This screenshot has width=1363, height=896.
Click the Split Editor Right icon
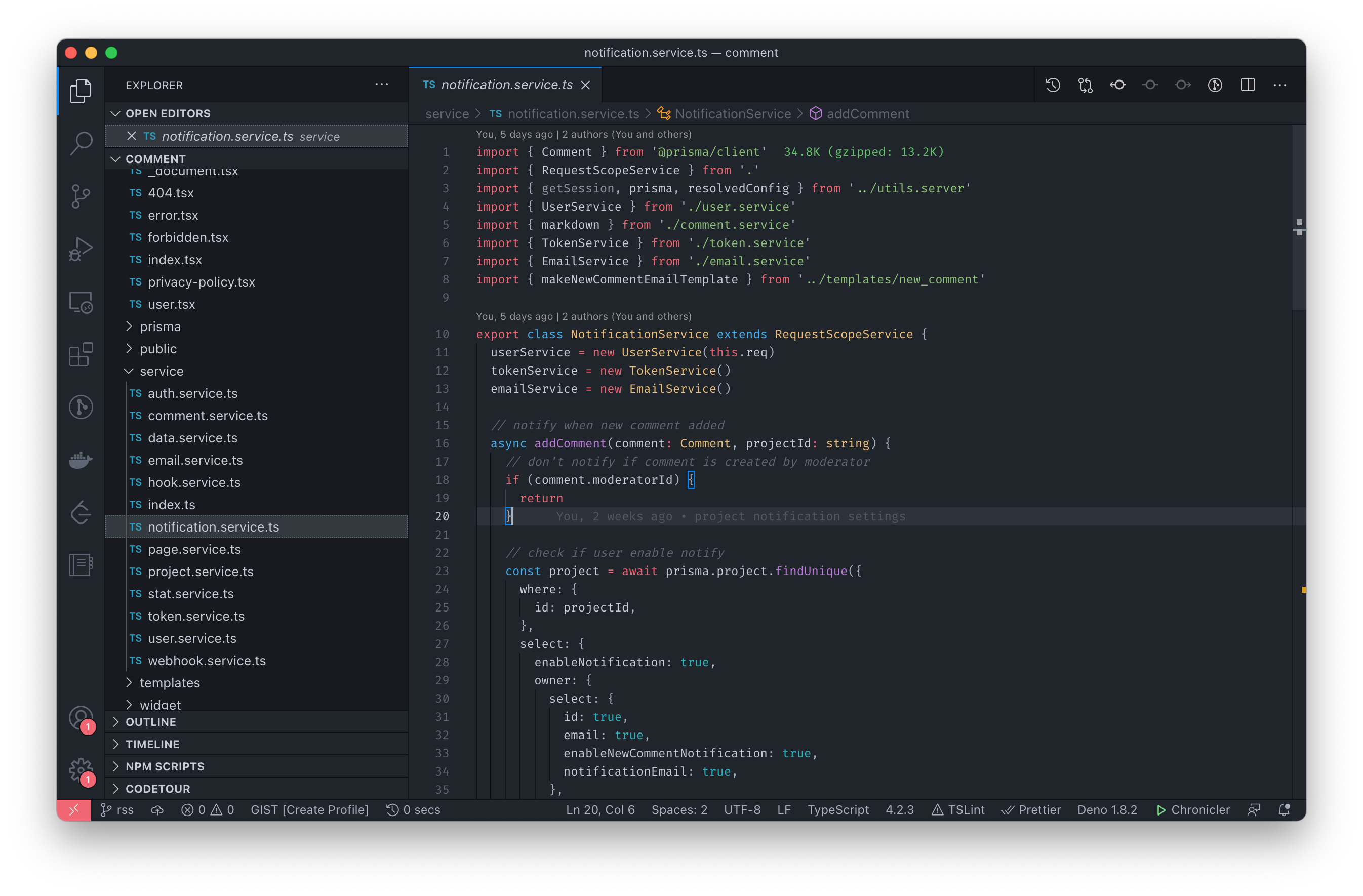[x=1248, y=86]
